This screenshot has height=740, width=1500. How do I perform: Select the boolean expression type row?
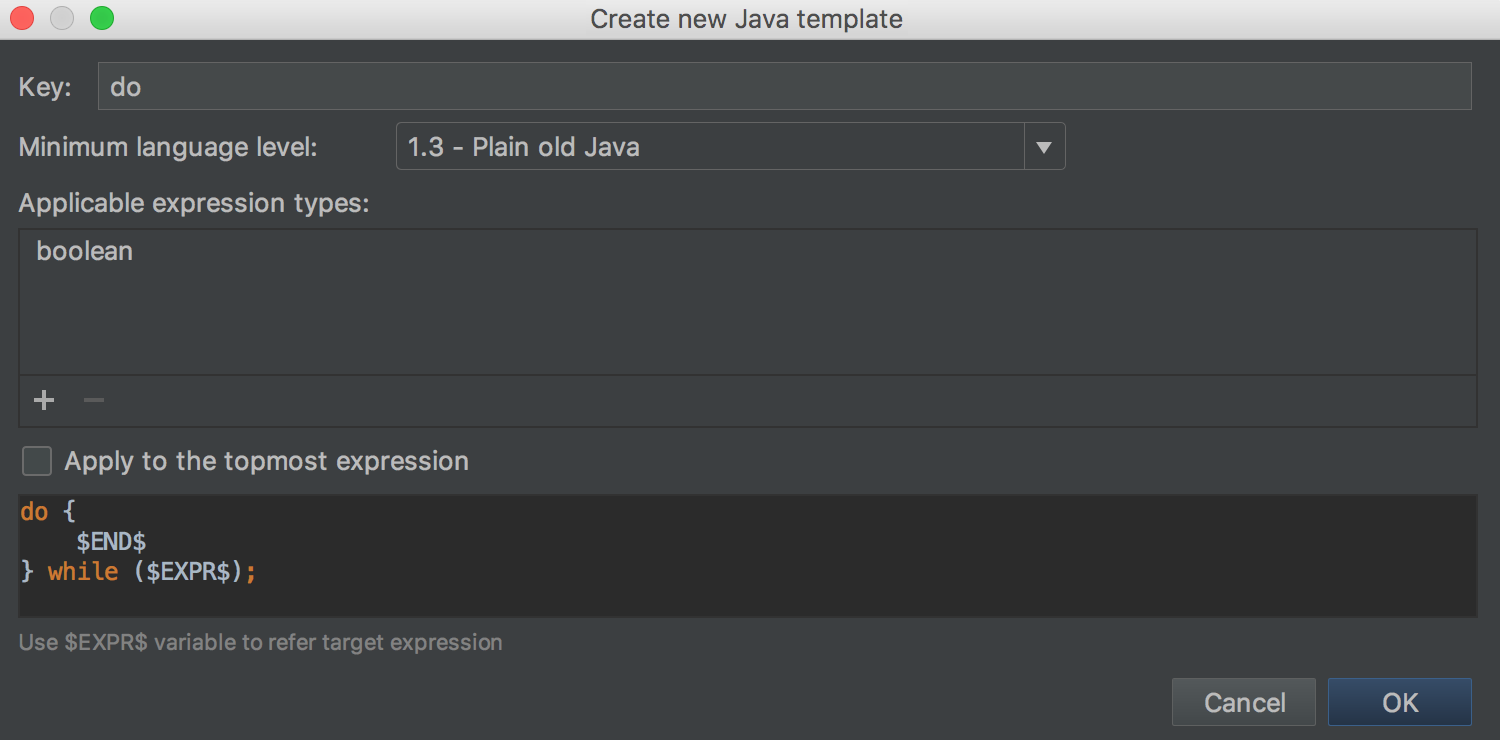(x=748, y=251)
